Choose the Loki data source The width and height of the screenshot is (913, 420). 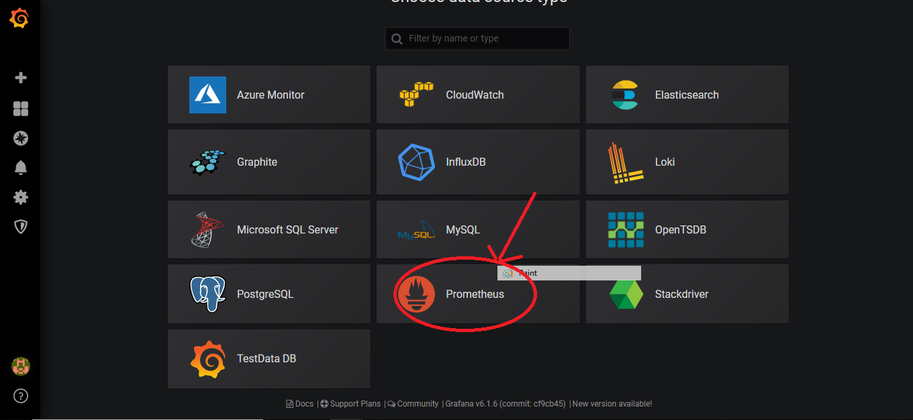[x=686, y=162]
